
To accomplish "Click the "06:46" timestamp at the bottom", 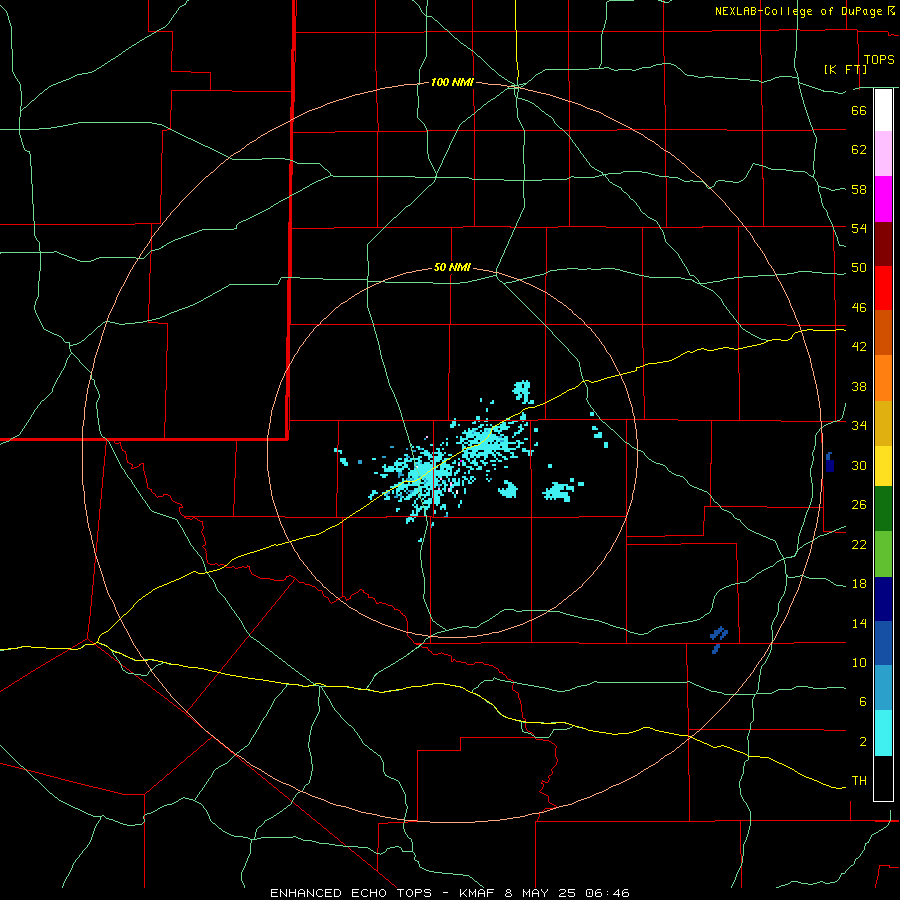I will tap(608, 893).
